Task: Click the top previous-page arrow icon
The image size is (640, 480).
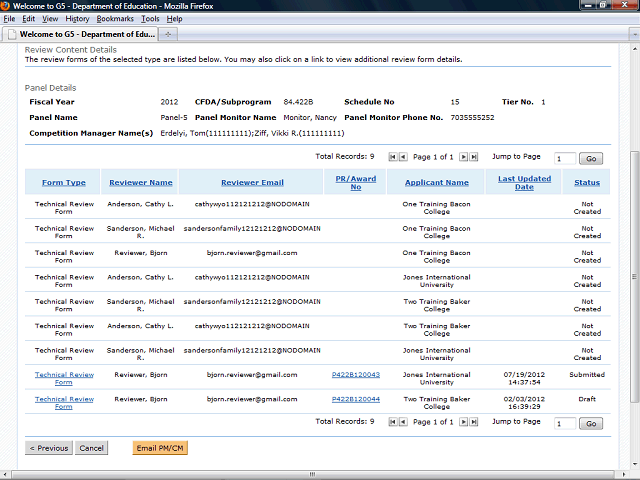Action: pos(403,157)
